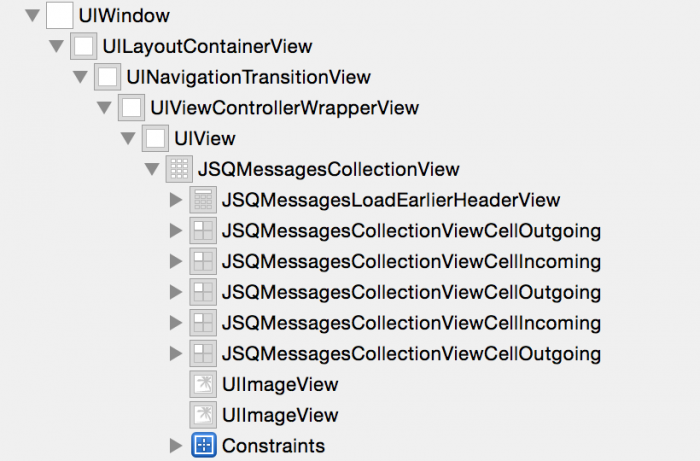Expand the JSQMessagesLoadEarlierHeaderView row
The height and width of the screenshot is (461, 700).
pos(177,200)
